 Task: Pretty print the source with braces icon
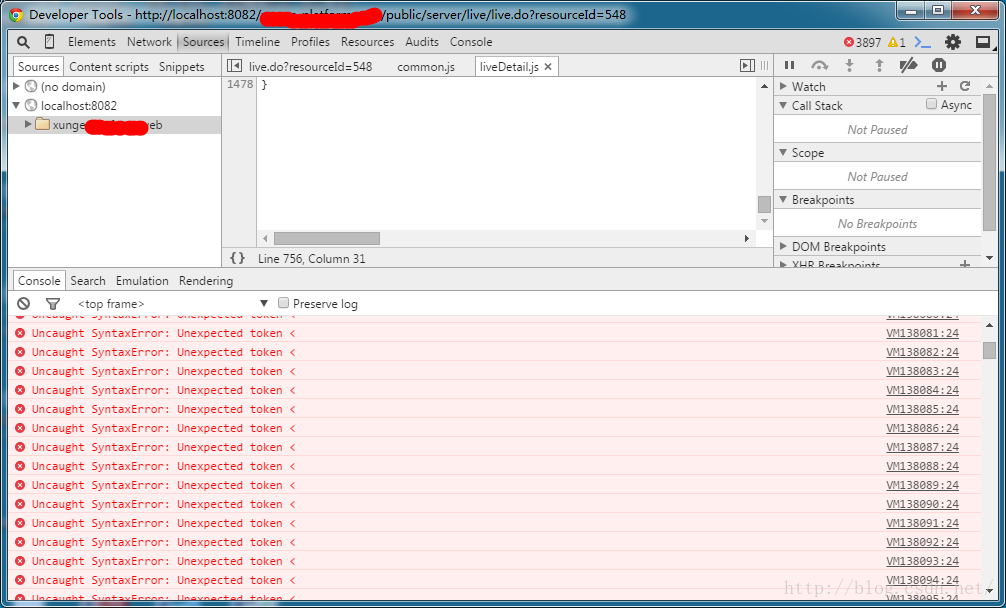tap(237, 258)
